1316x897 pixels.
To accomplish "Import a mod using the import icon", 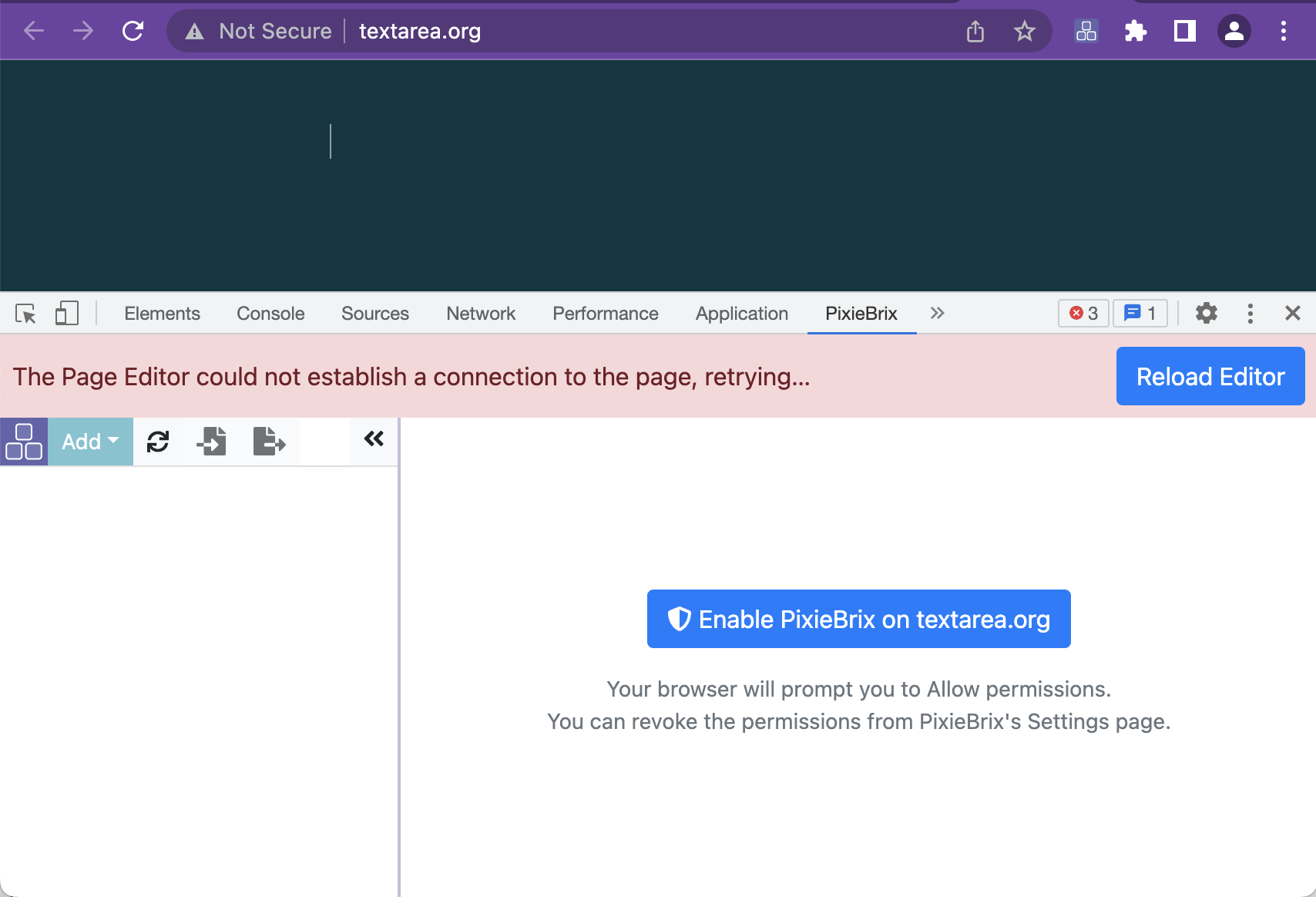I will [211, 441].
